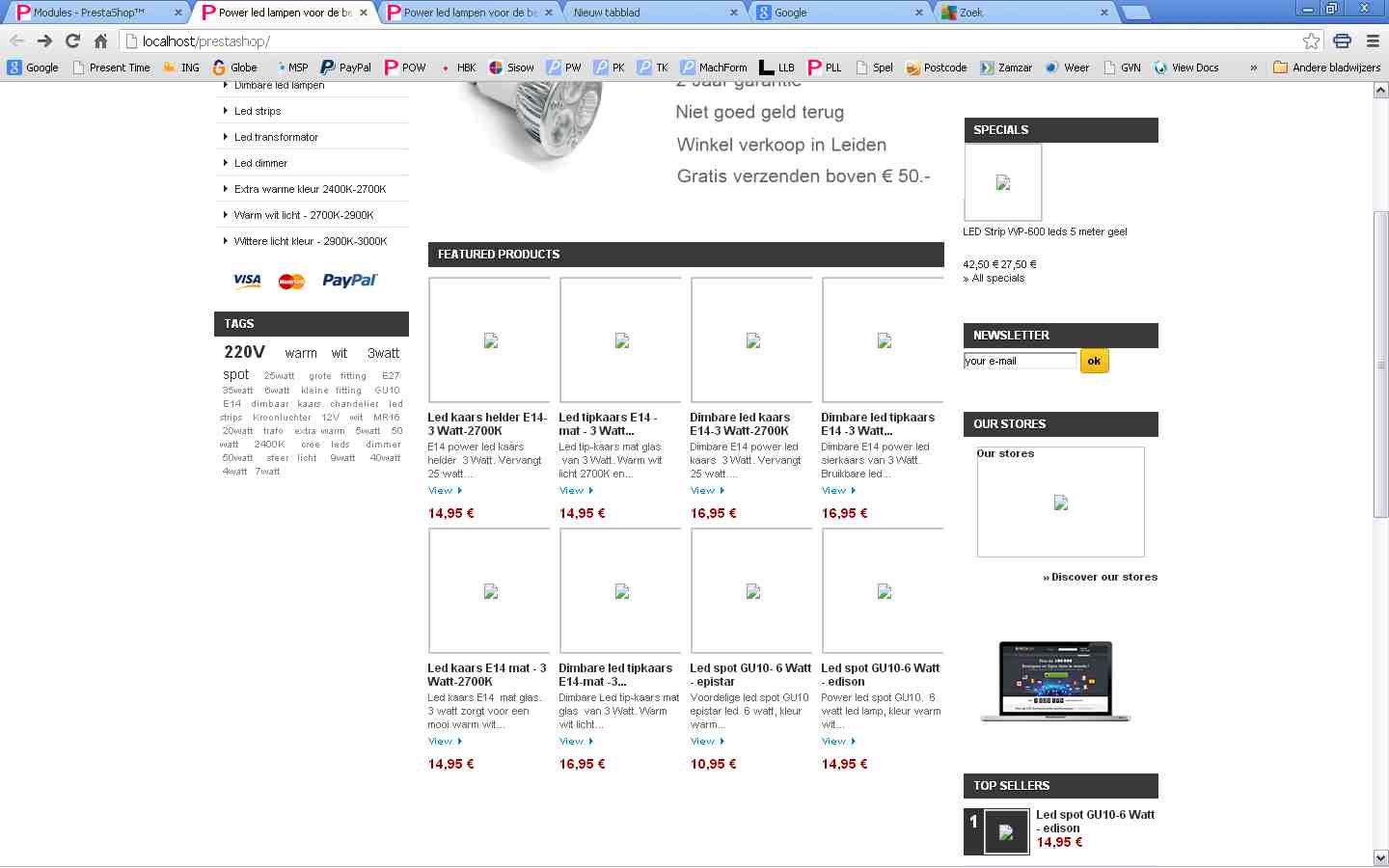View the Led kaars E14 mat - 3 Watt-2700K product
The width and height of the screenshot is (1389, 868).
445,742
